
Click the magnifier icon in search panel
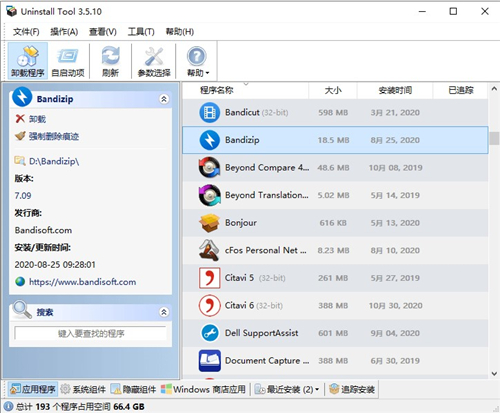coord(22,310)
